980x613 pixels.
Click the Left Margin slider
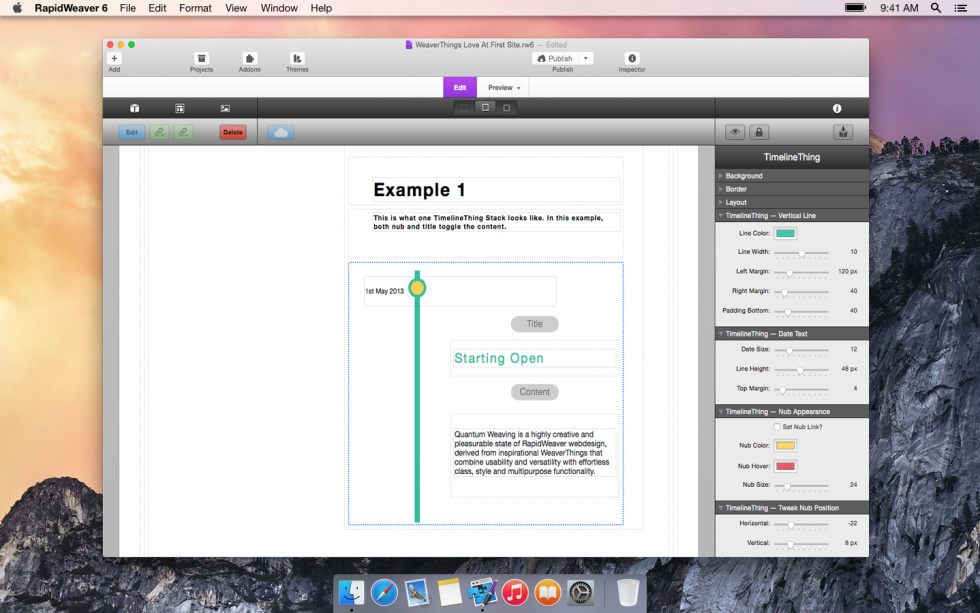(x=801, y=272)
